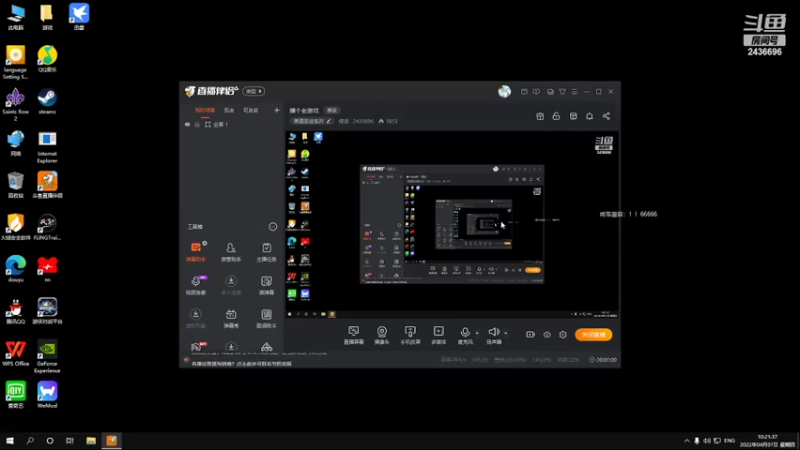Add the 直播屏幕 capture source

tap(354, 335)
